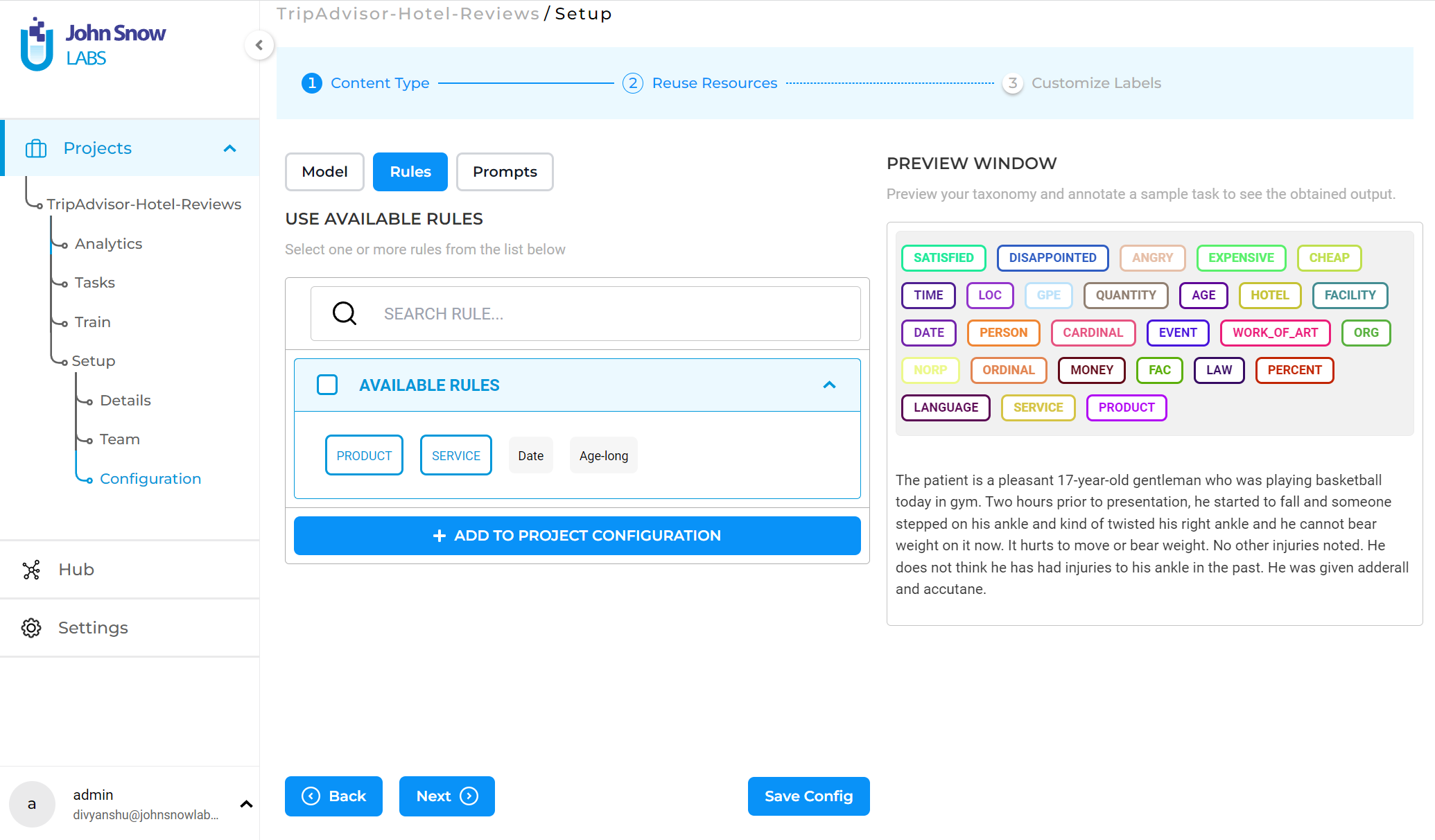1435x840 pixels.
Task: Select the LOC label in preview
Action: click(990, 295)
